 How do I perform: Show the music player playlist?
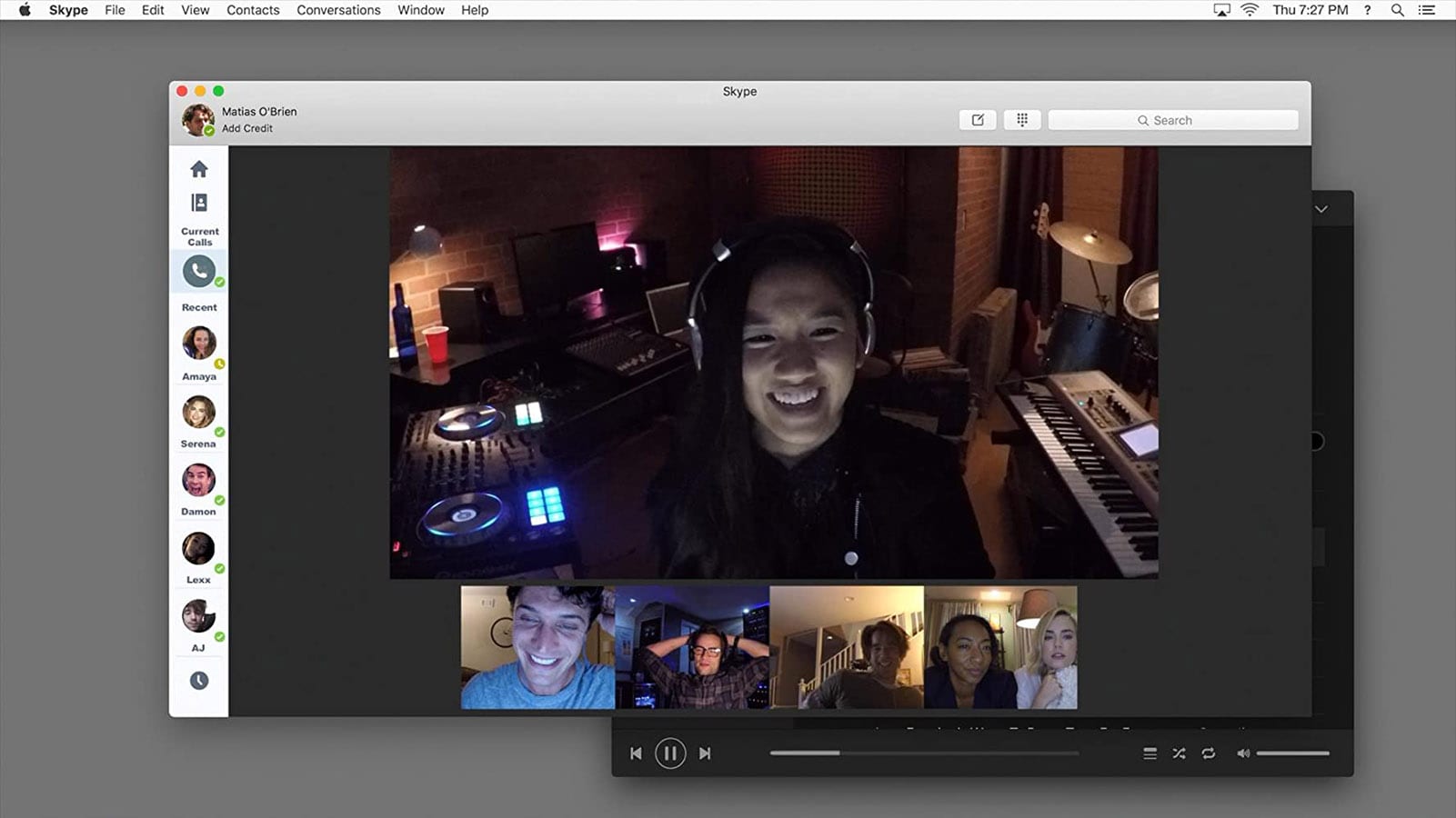1150,753
